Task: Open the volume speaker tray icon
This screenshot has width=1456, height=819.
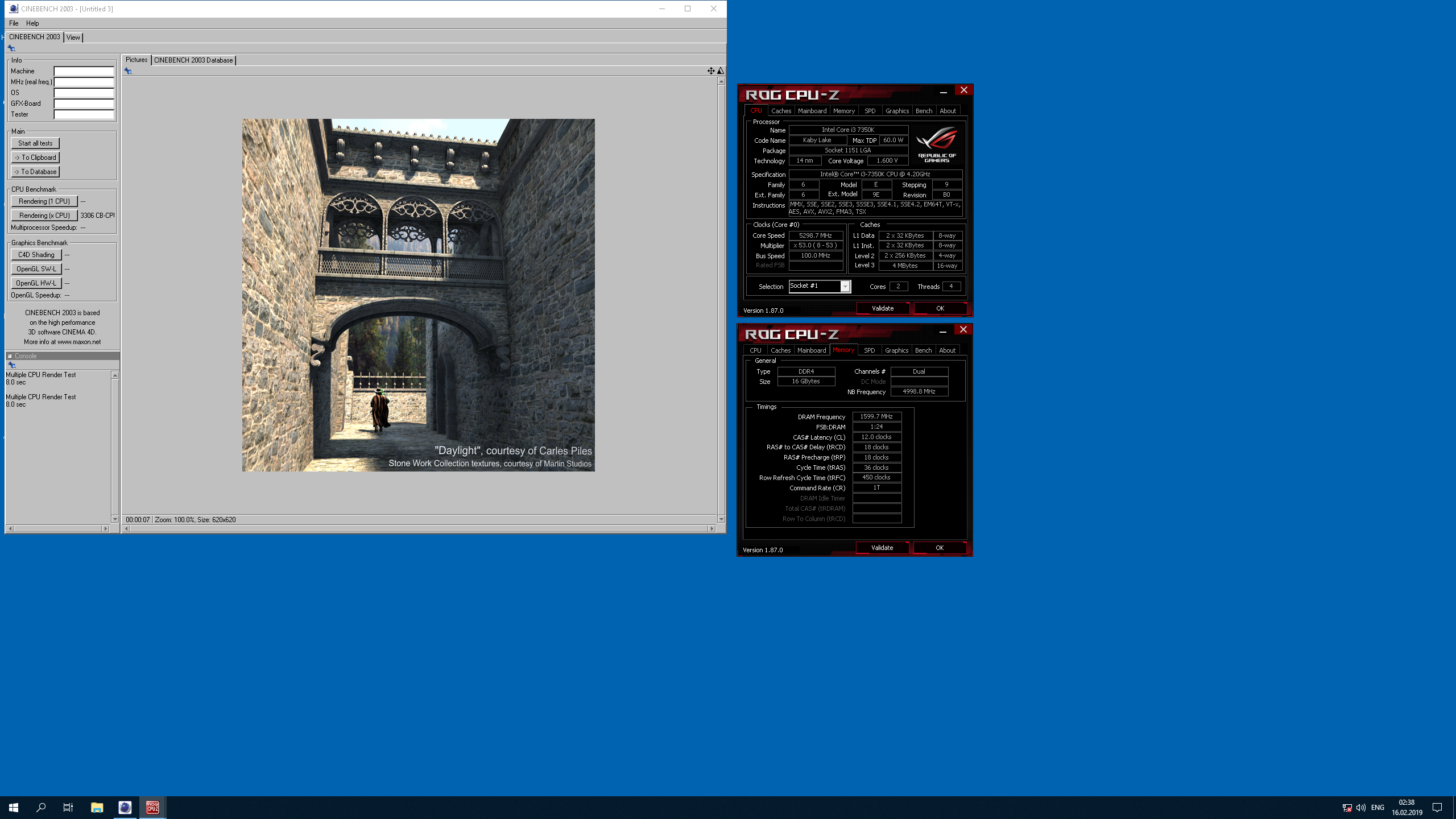Action: (1361, 808)
